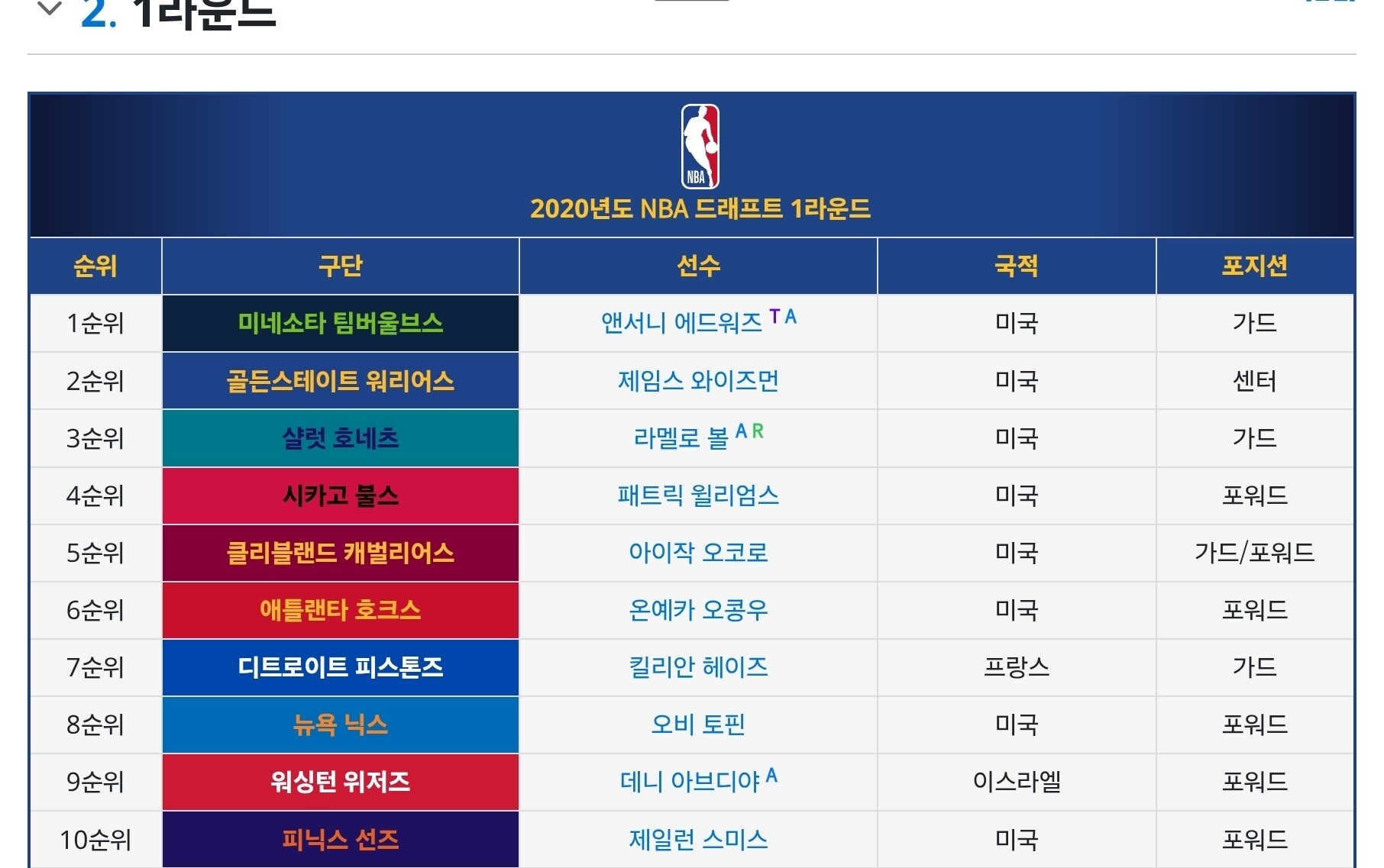1384x868 pixels.
Task: Click the 구단 column header
Action: click(x=341, y=266)
